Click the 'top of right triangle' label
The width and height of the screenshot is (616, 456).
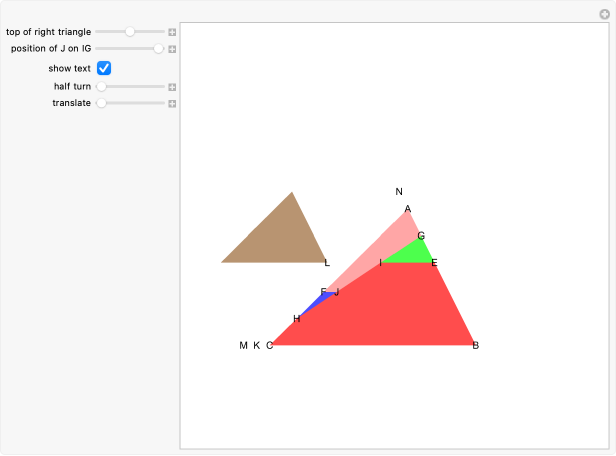pyautogui.click(x=48, y=32)
